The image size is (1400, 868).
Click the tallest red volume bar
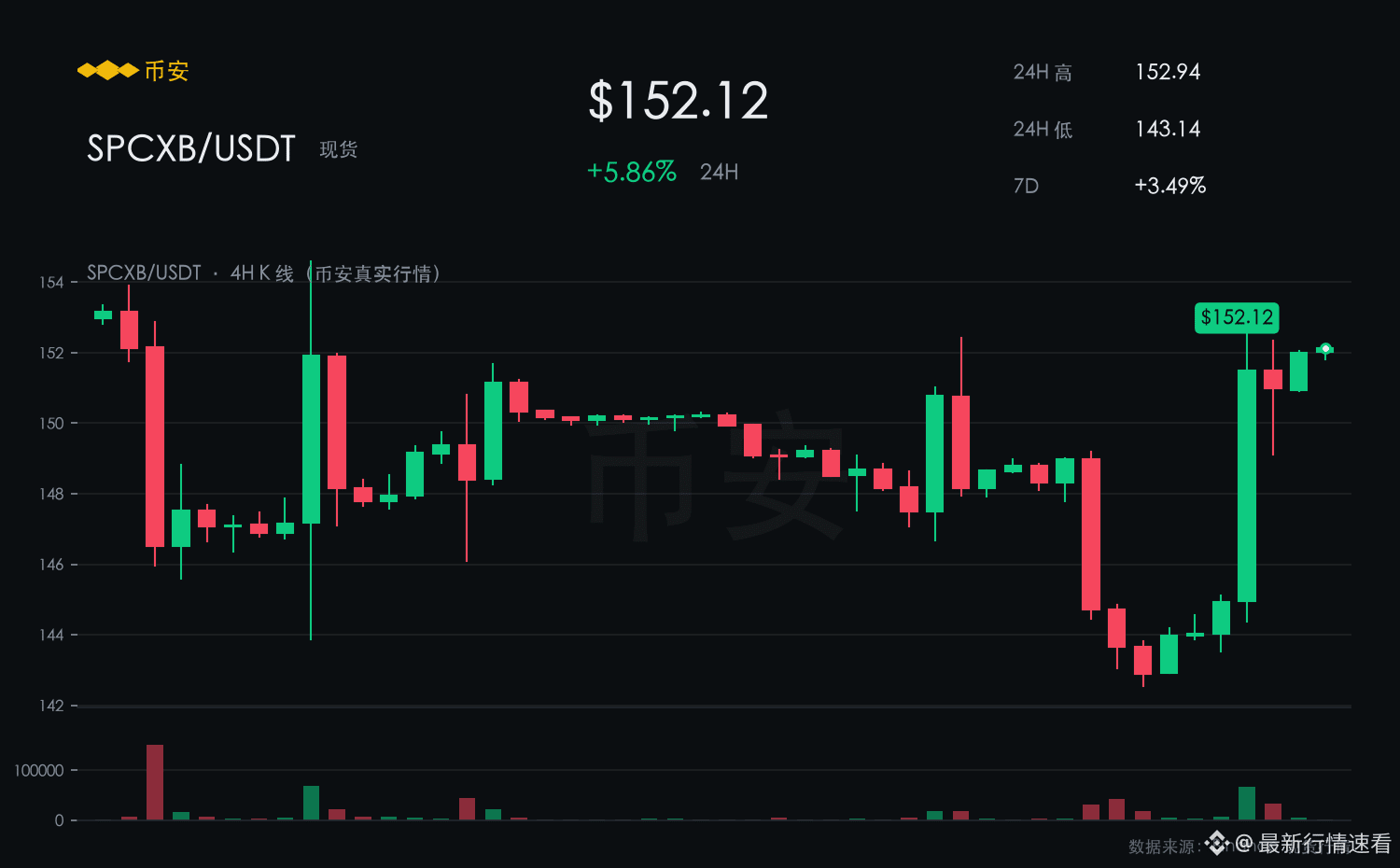point(155,782)
